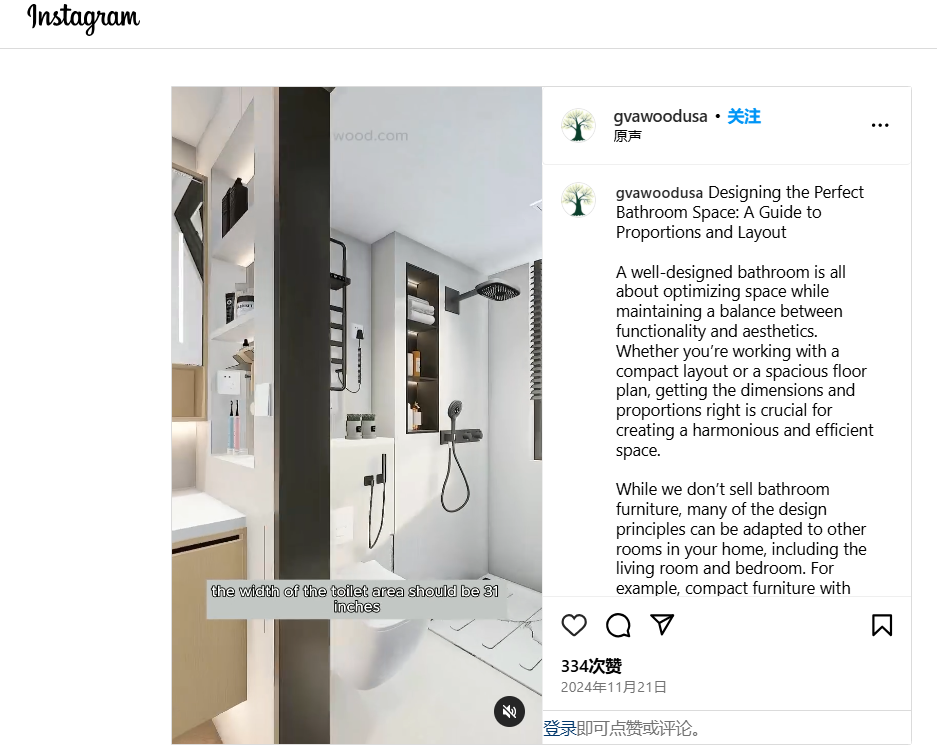Click the tree avatar beside the caption
The height and width of the screenshot is (750, 937).
pyautogui.click(x=578, y=199)
